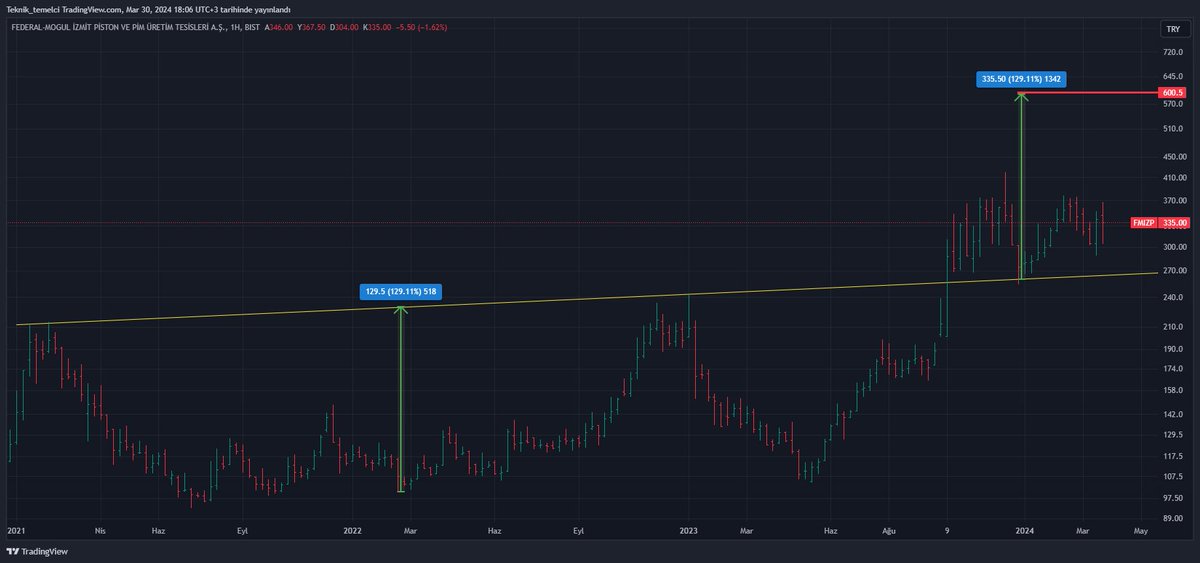Click the Teknik_temelci publisher header text
Viewport: 1200px width, 563px height.
point(147,9)
